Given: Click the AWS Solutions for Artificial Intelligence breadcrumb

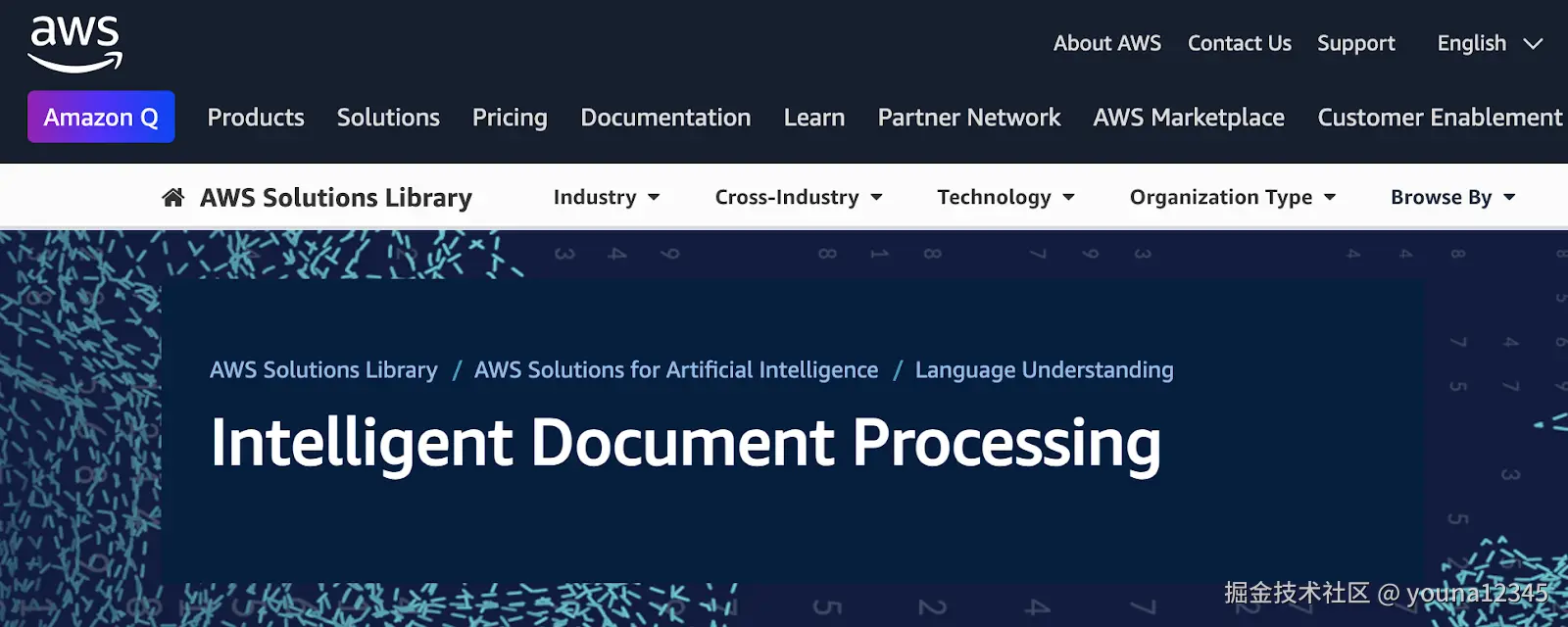Looking at the screenshot, I should click(x=676, y=370).
